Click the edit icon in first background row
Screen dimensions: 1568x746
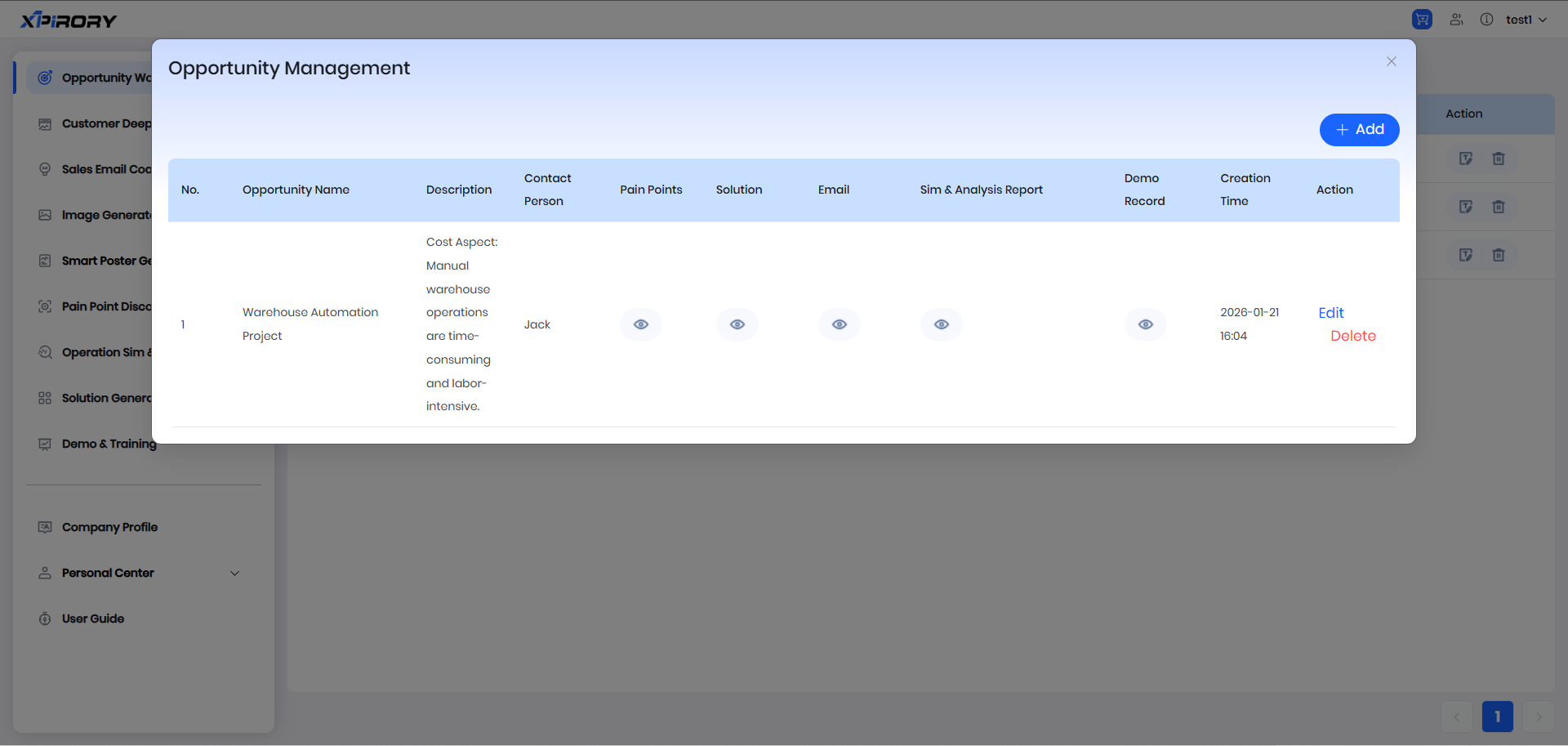point(1466,159)
